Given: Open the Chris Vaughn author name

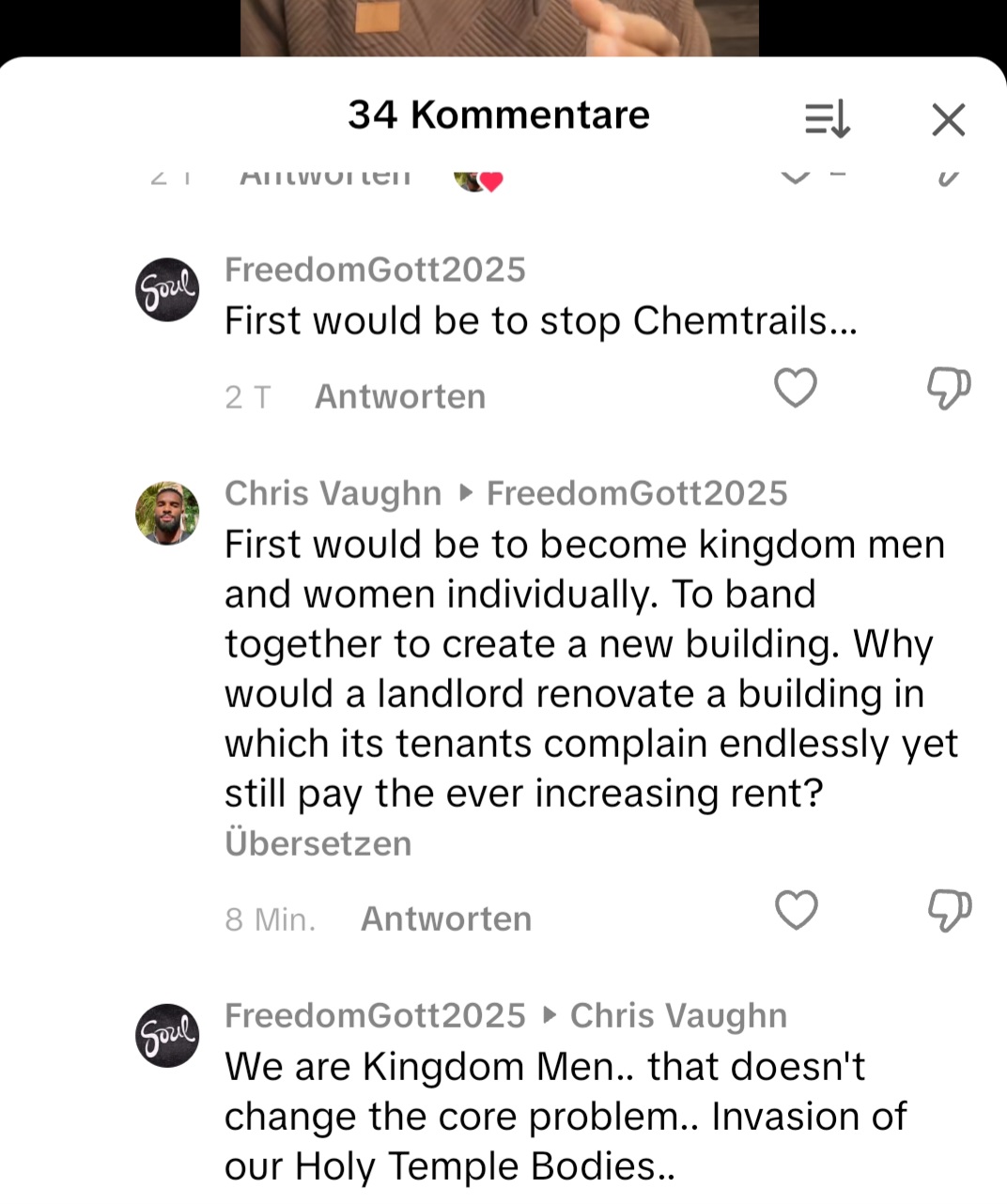Looking at the screenshot, I should point(333,493).
